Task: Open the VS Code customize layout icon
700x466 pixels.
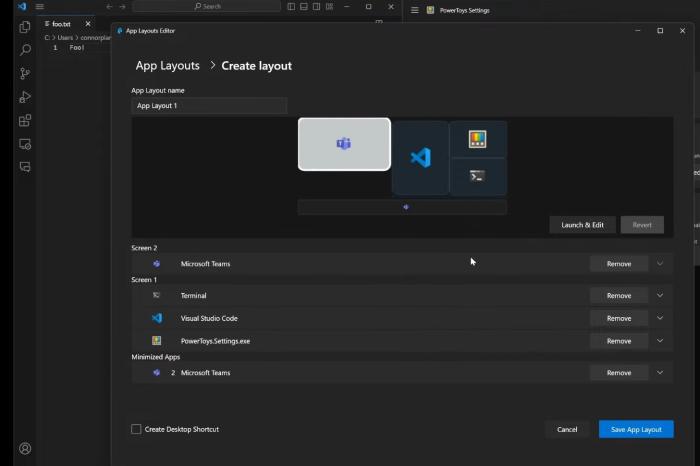Action: click(x=329, y=6)
